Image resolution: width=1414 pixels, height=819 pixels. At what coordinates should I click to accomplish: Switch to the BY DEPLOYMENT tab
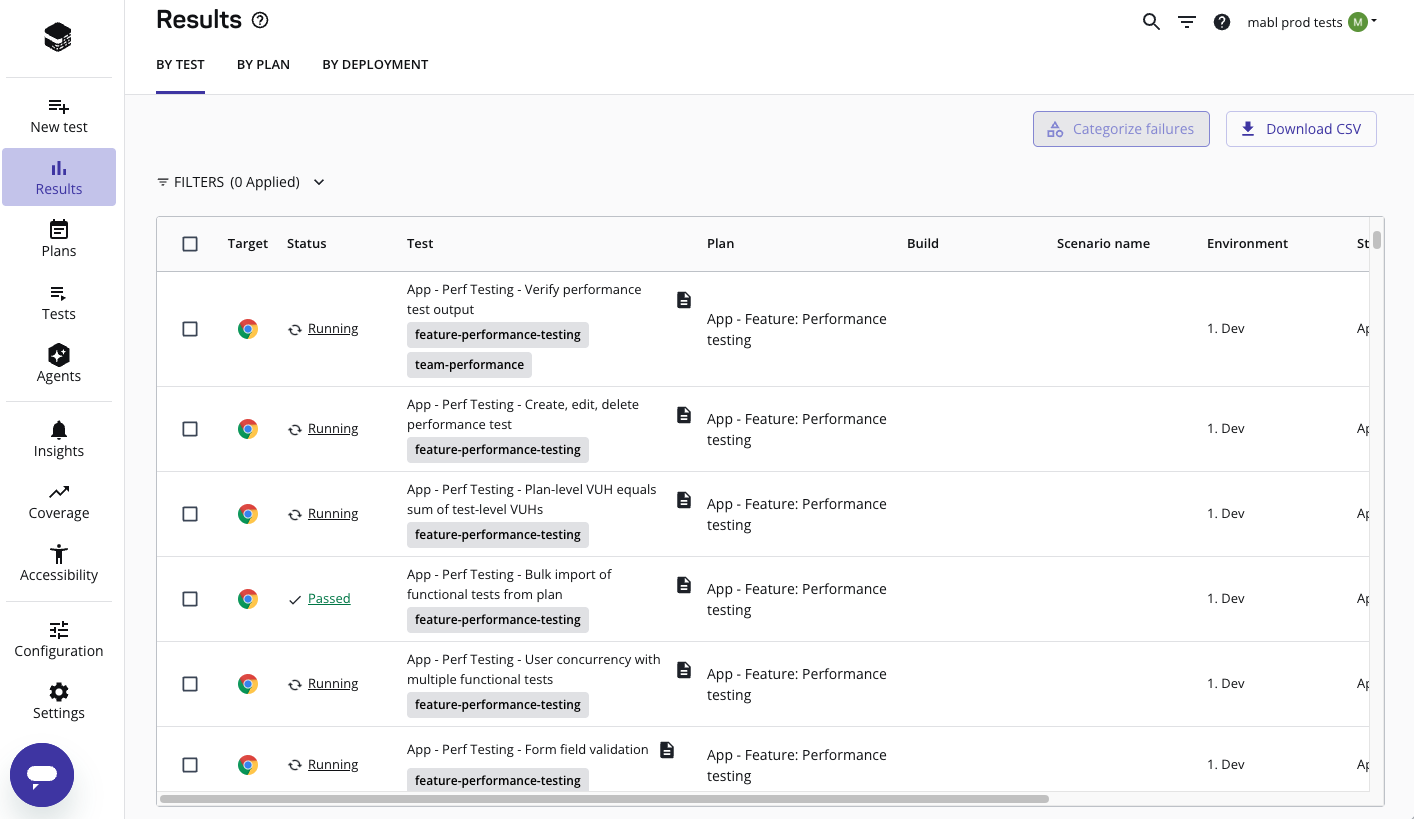tap(375, 65)
